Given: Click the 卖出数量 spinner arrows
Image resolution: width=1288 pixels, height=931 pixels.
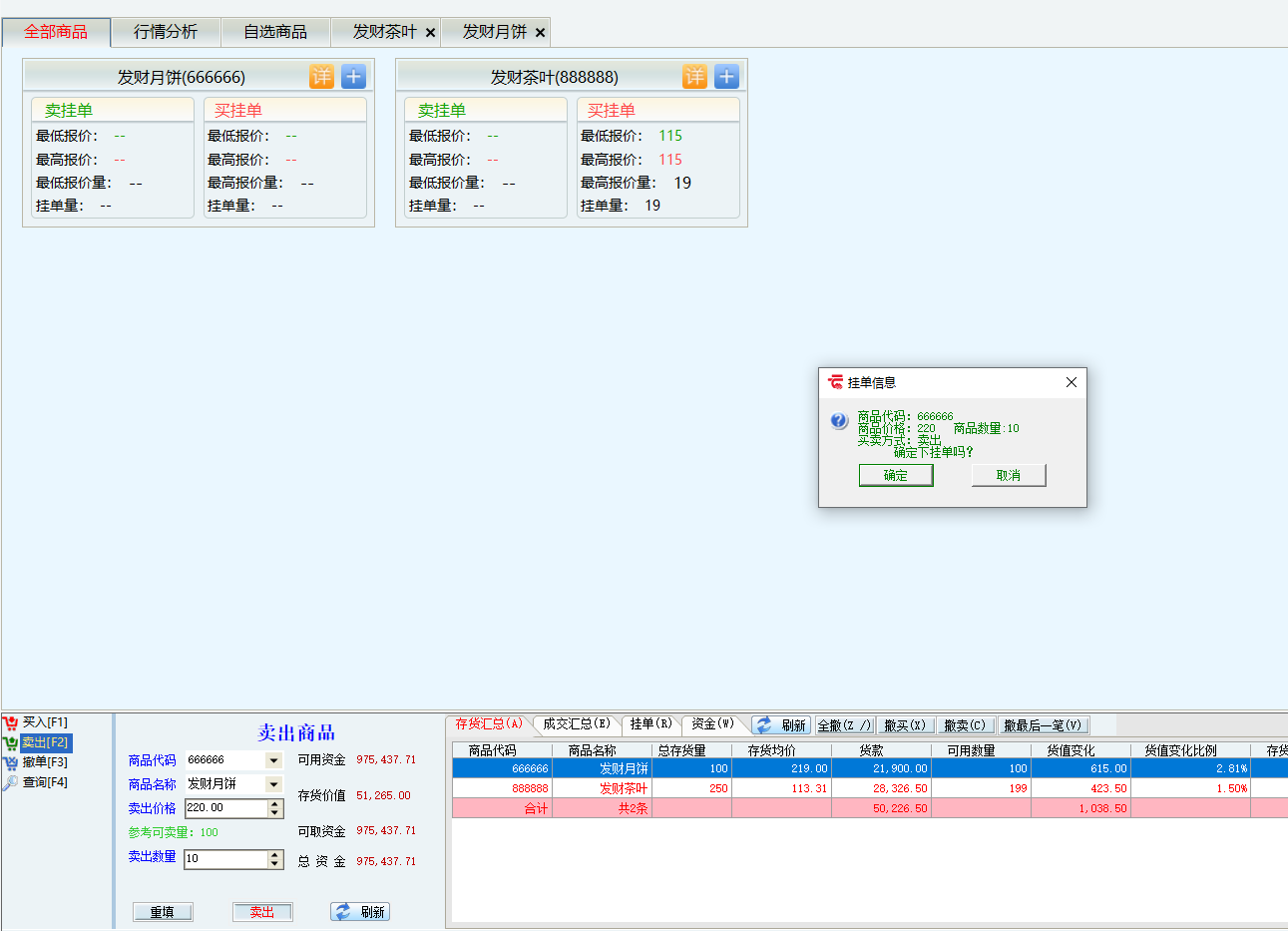Looking at the screenshot, I should coord(275,859).
